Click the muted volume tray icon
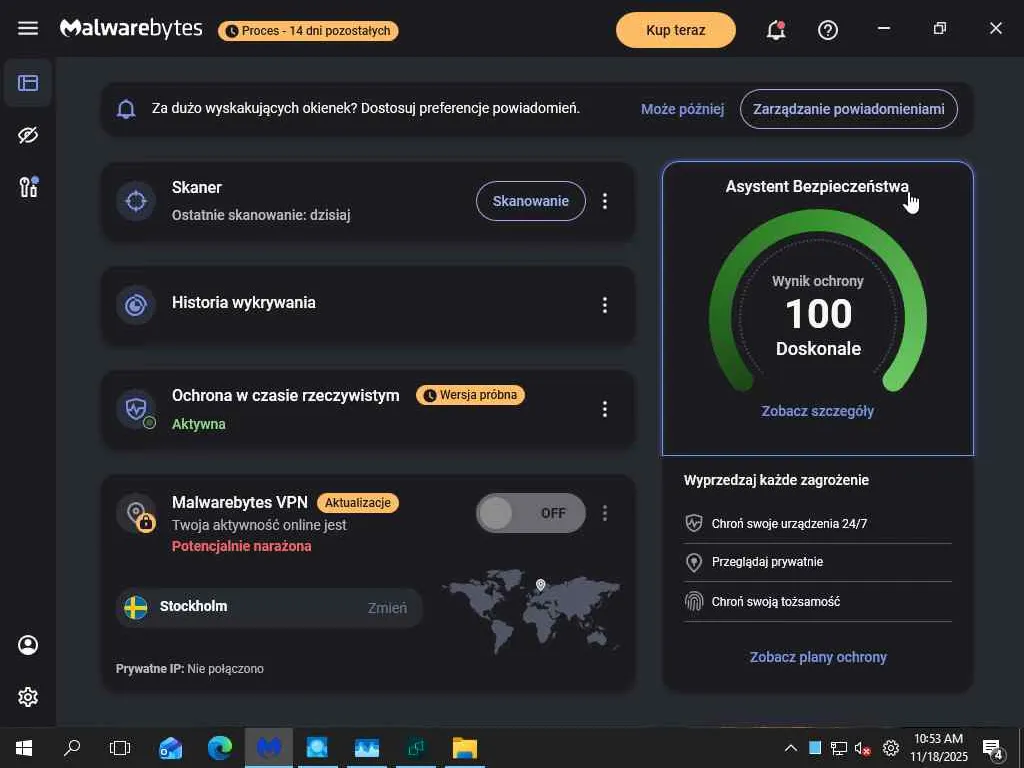Viewport: 1024px width, 768px height. coord(863,748)
